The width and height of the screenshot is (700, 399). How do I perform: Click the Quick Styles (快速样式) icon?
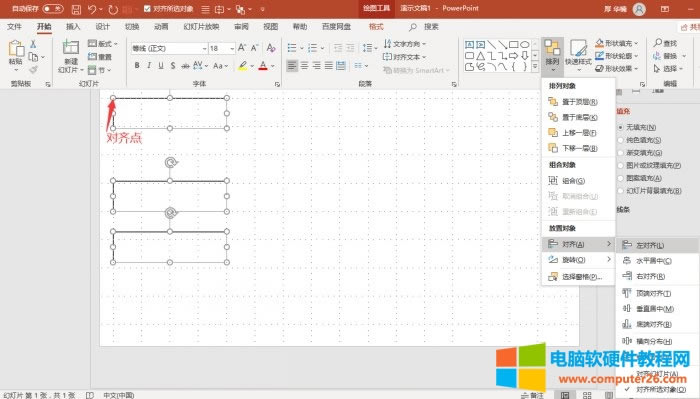pos(578,53)
